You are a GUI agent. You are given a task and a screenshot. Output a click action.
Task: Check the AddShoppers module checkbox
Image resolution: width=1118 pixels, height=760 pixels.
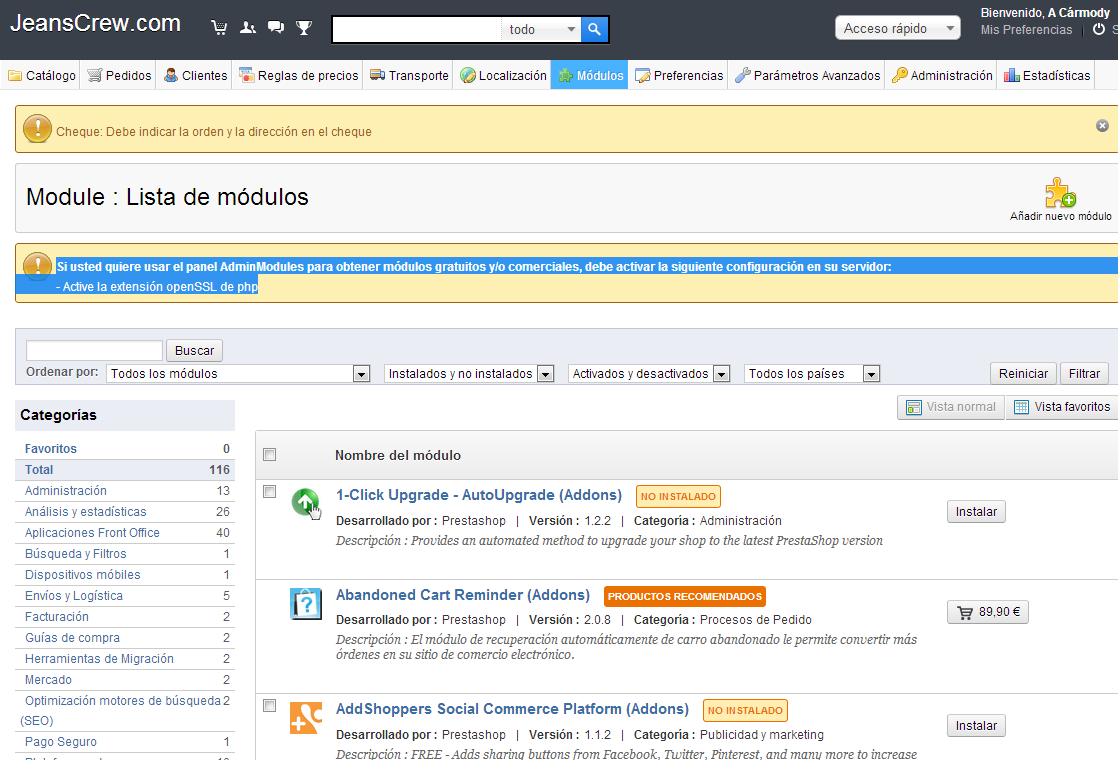(269, 705)
